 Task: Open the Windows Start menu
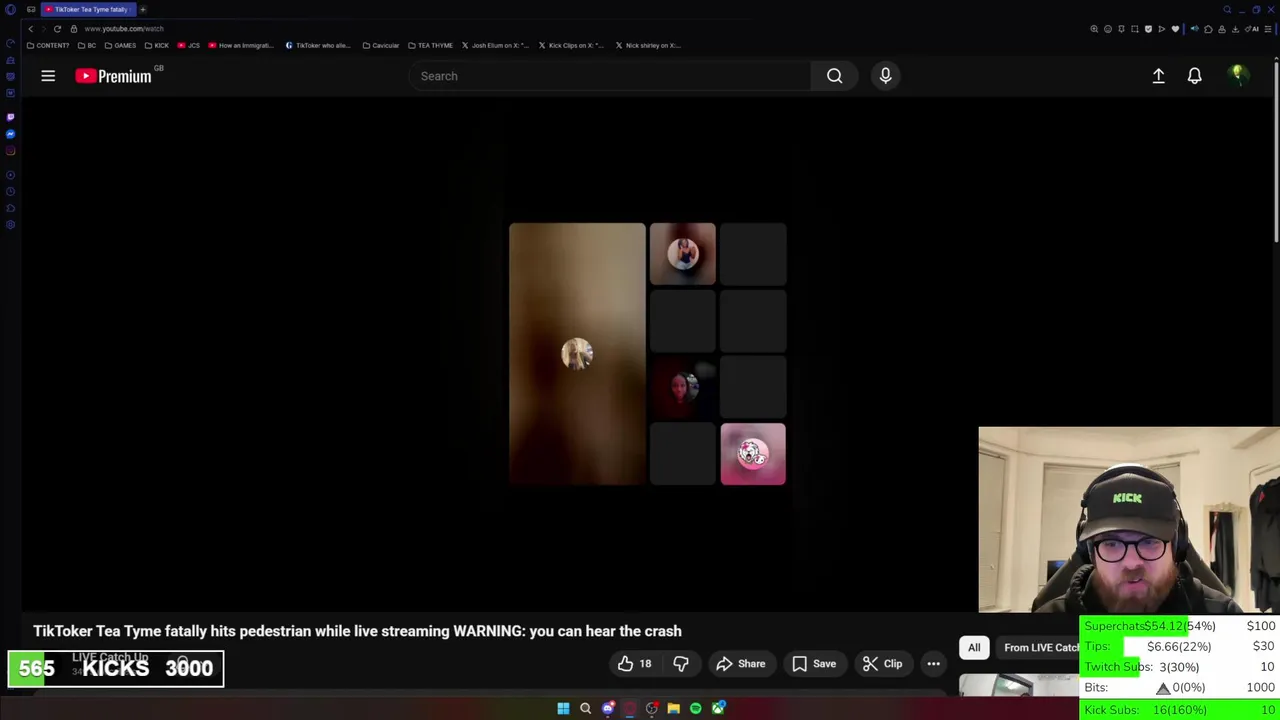(563, 709)
